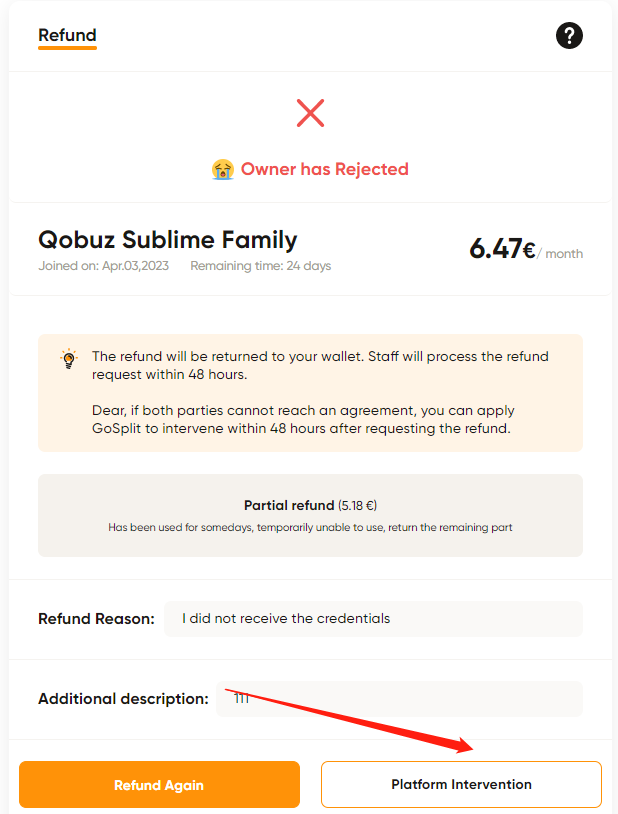This screenshot has width=618, height=814.
Task: Select the Partial refund option card
Action: [x=311, y=515]
